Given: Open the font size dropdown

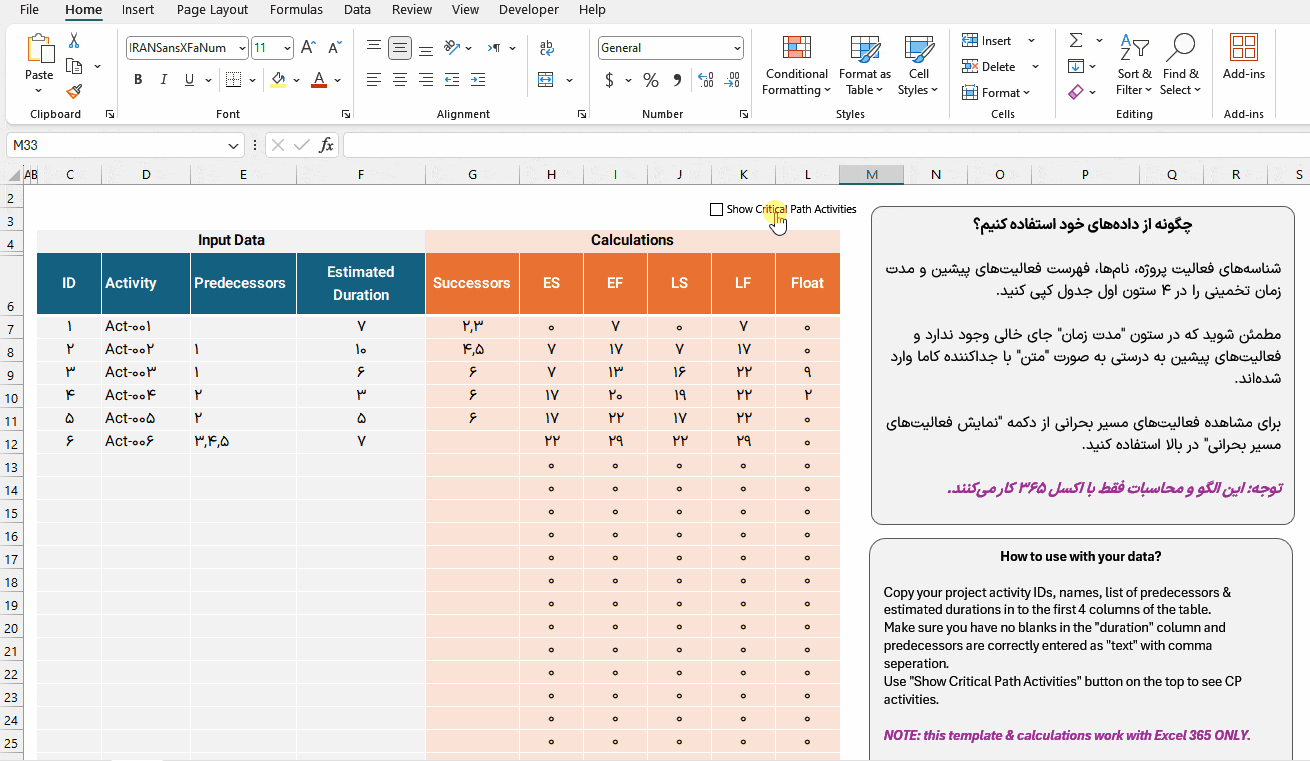Looking at the screenshot, I should pos(288,47).
